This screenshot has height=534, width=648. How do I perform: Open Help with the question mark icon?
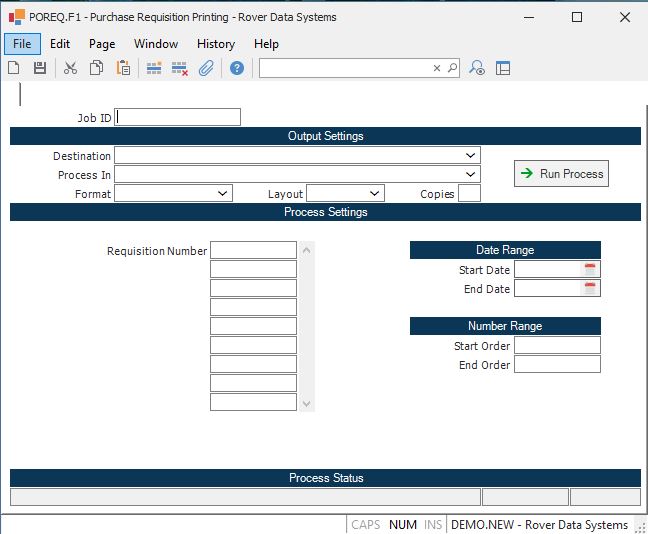pos(237,68)
